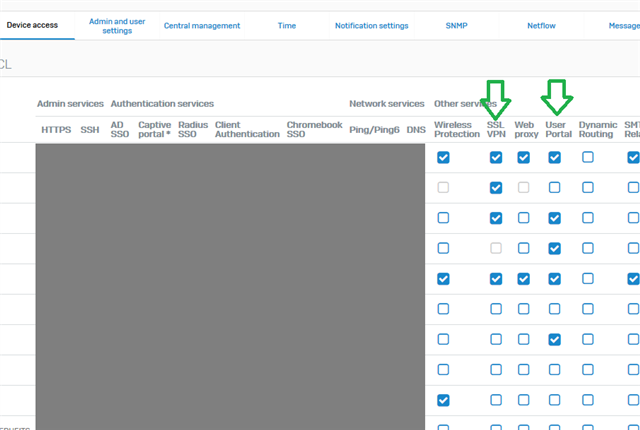Click the AD SSO column header
640x430 pixels.
(120, 129)
